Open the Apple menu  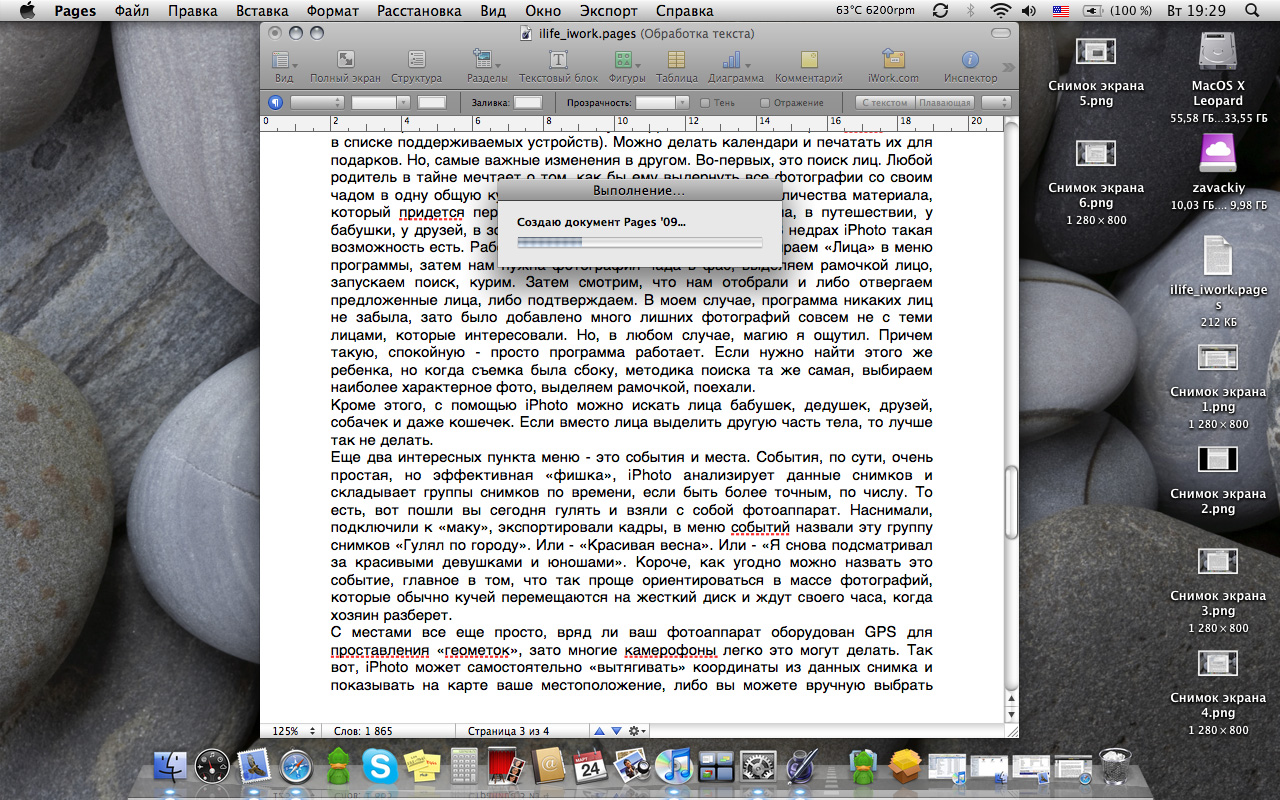tap(27, 11)
